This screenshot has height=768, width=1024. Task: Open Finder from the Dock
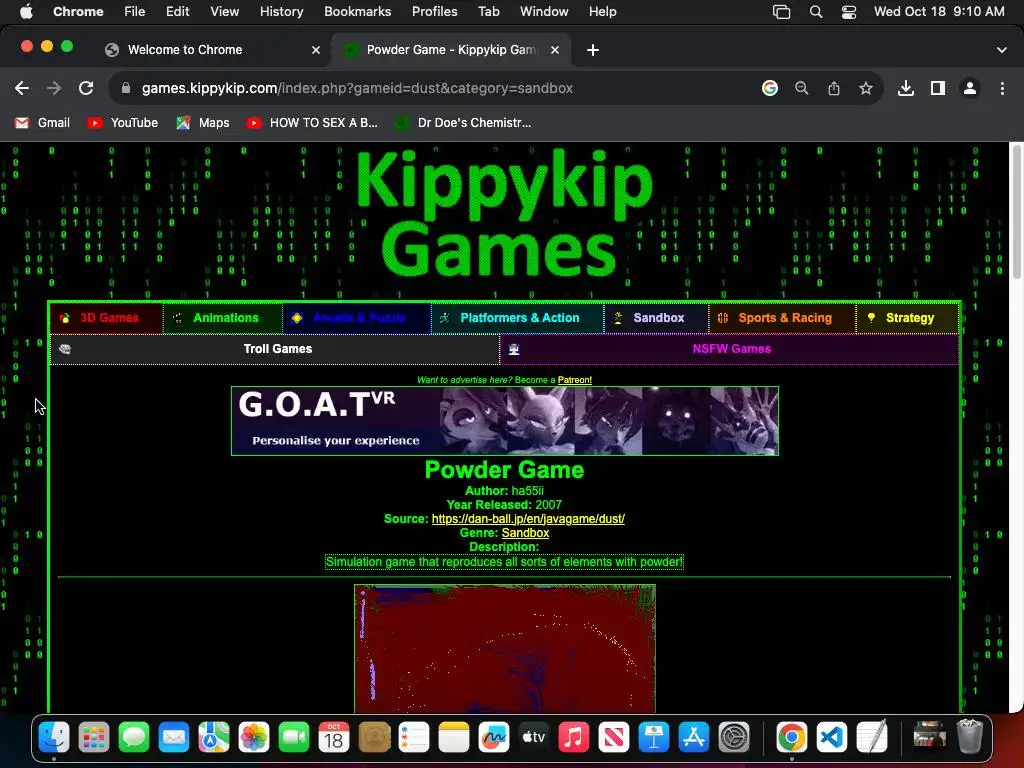[54, 738]
